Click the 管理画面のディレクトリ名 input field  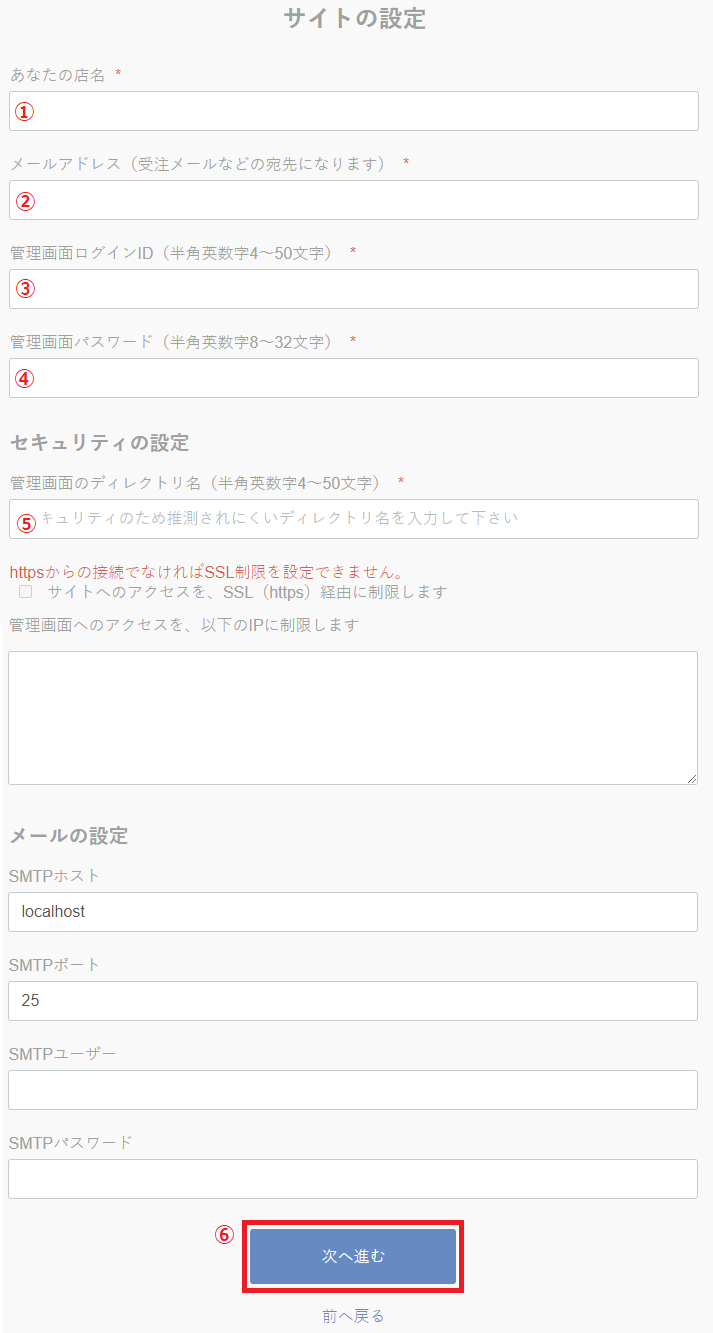pyautogui.click(x=354, y=519)
